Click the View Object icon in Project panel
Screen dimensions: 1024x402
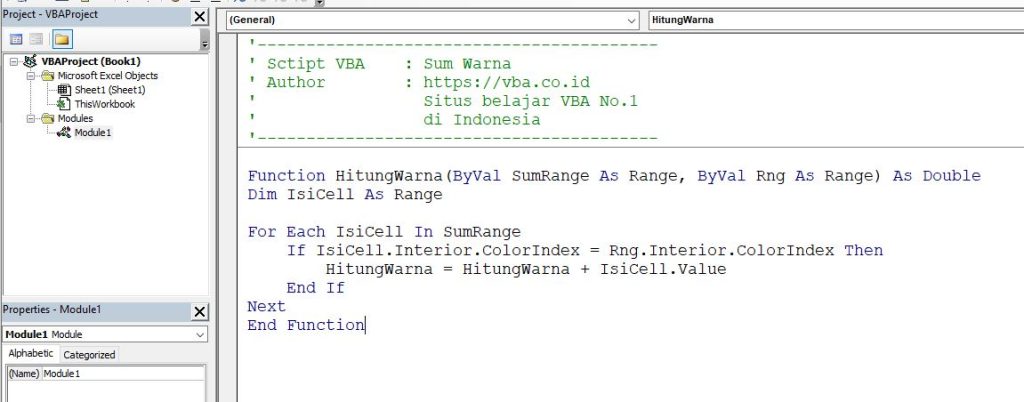pyautogui.click(x=36, y=39)
